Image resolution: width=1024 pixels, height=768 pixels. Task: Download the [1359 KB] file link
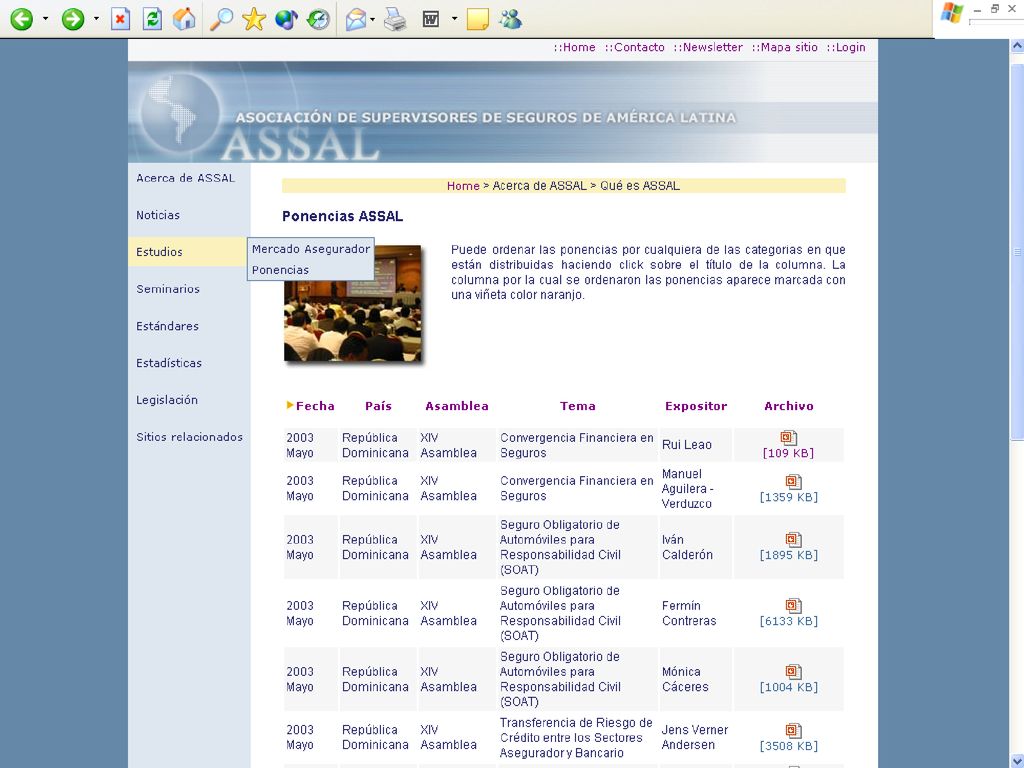pyautogui.click(x=789, y=497)
